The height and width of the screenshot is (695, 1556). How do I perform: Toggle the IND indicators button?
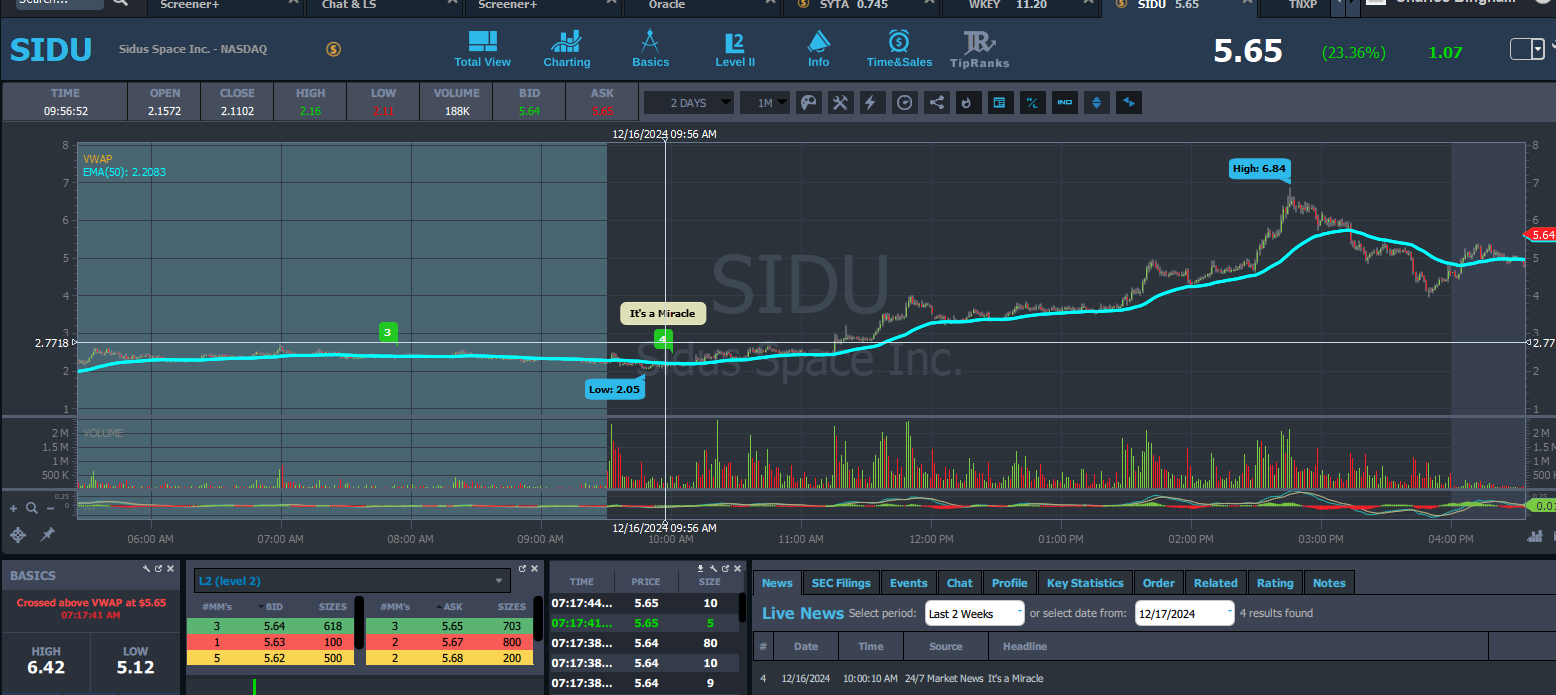pyautogui.click(x=1065, y=102)
